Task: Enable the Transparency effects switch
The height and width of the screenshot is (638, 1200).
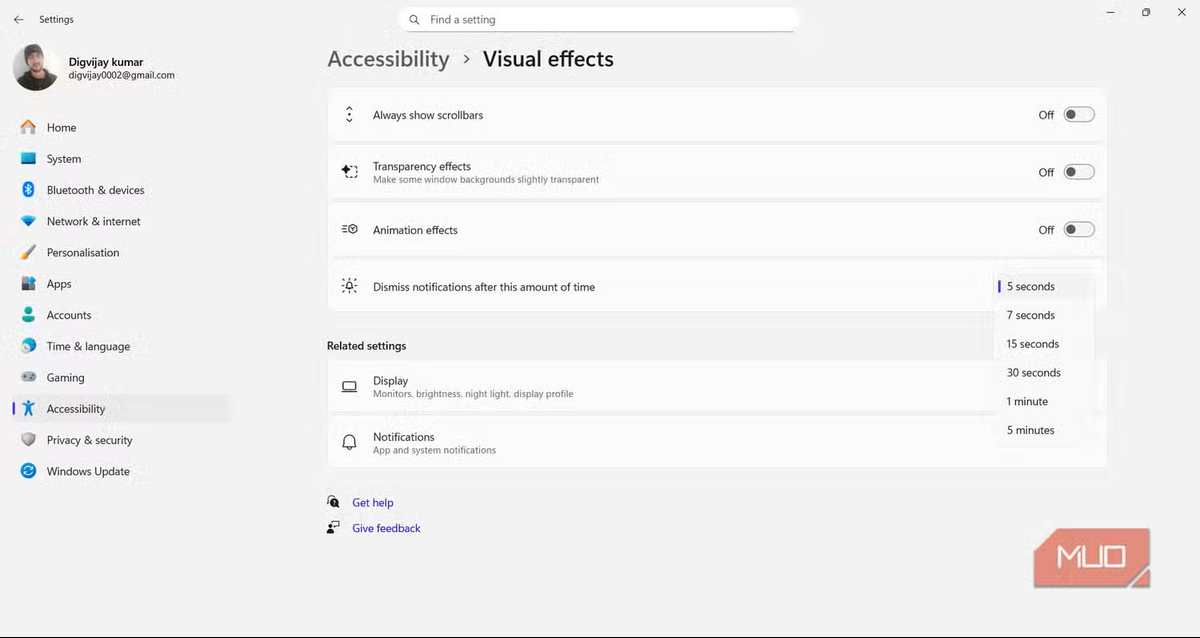Action: pyautogui.click(x=1078, y=172)
